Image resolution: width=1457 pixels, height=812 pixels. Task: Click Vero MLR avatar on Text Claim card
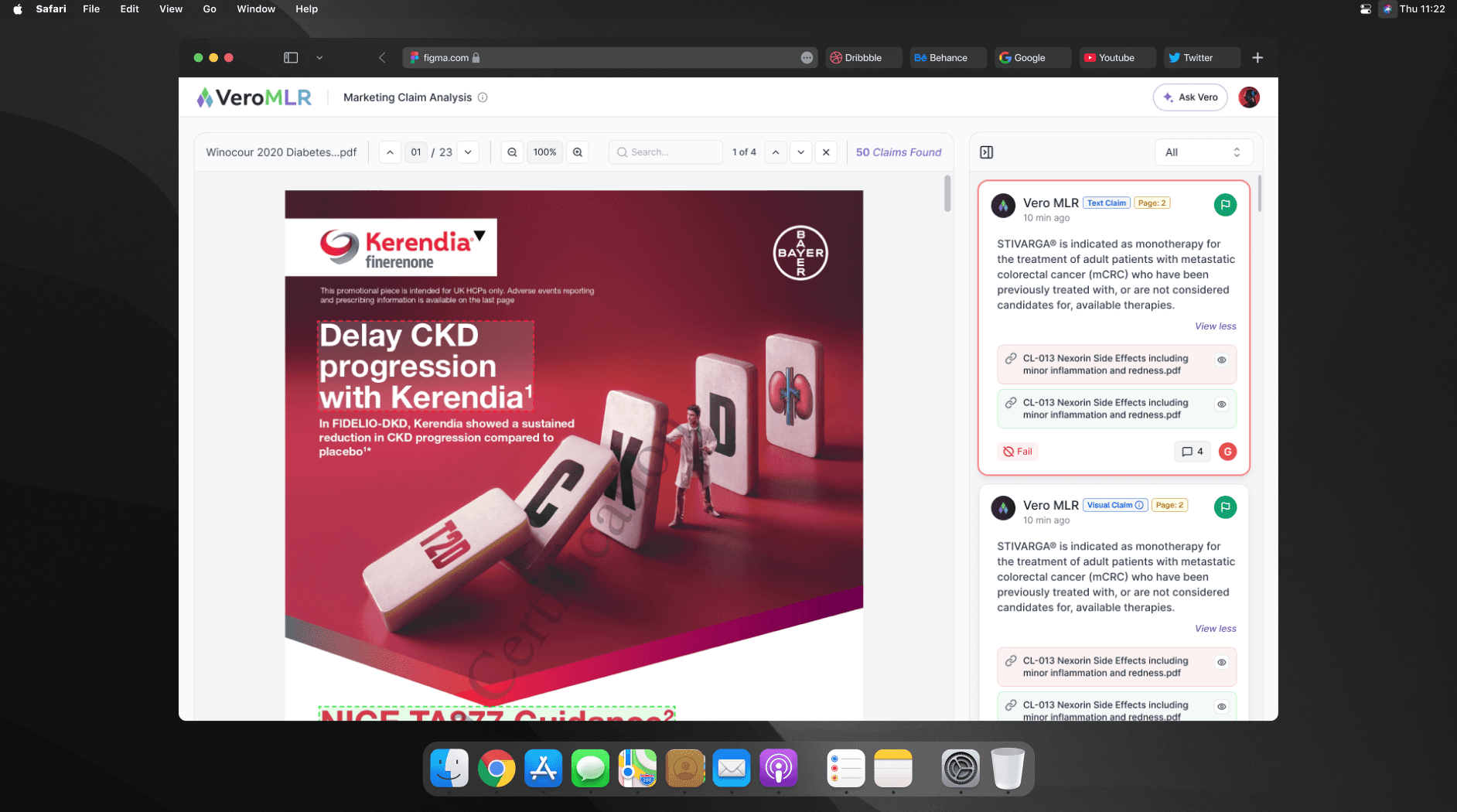click(1003, 206)
